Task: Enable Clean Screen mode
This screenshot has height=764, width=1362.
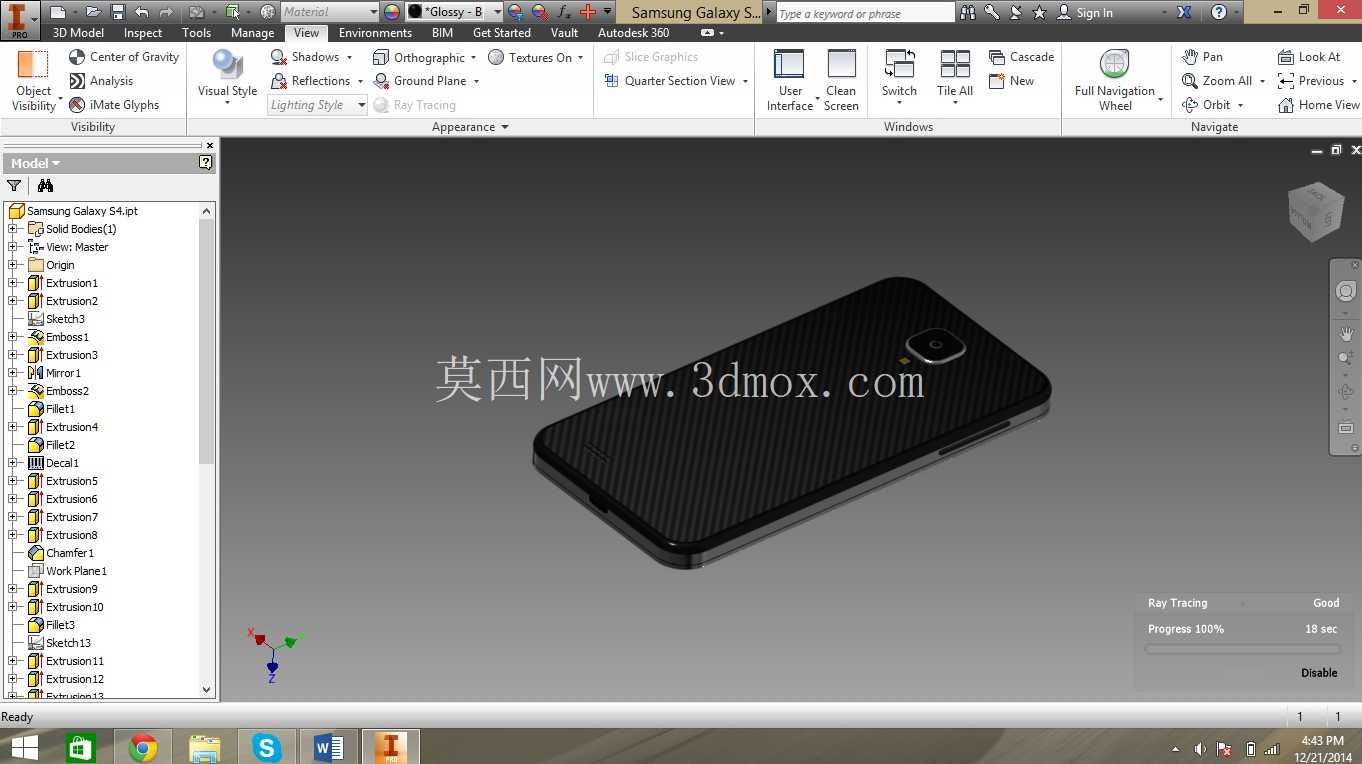Action: tap(841, 80)
